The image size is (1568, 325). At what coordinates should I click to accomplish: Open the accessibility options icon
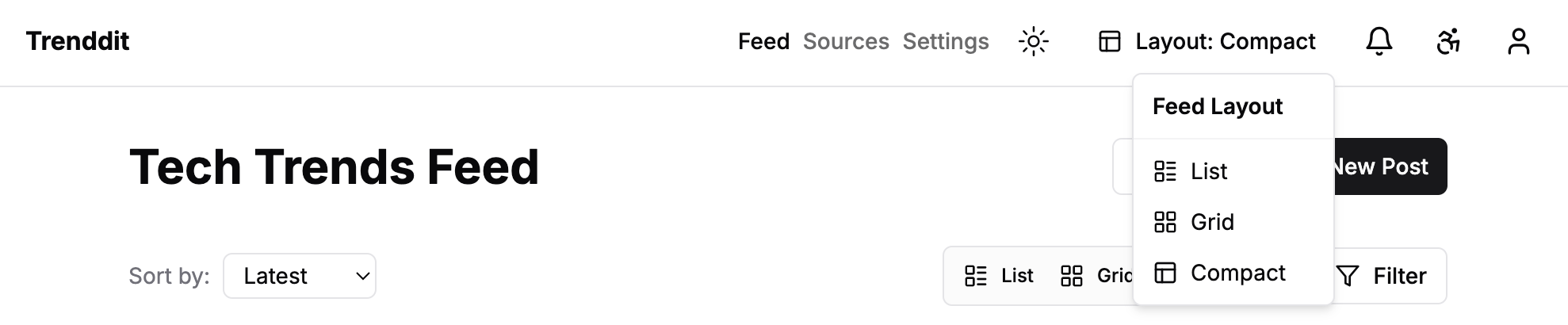pos(1448,41)
